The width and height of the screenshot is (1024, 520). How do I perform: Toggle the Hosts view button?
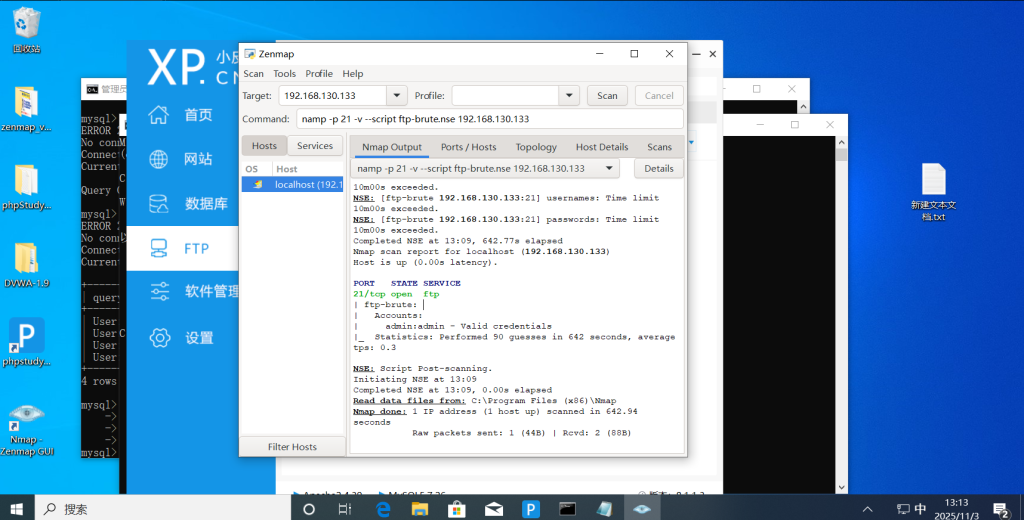[264, 146]
